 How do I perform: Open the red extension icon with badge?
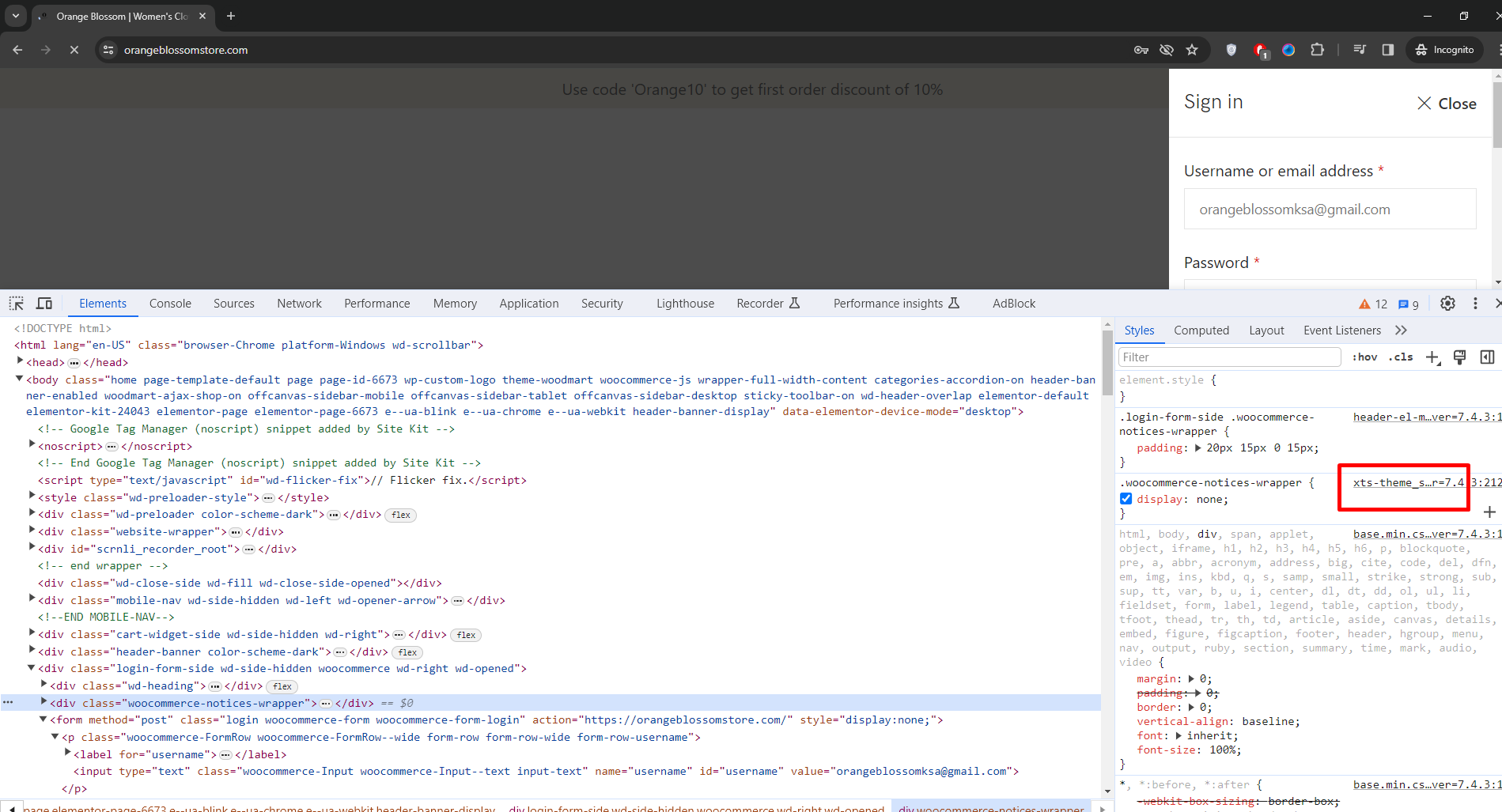(x=1260, y=51)
